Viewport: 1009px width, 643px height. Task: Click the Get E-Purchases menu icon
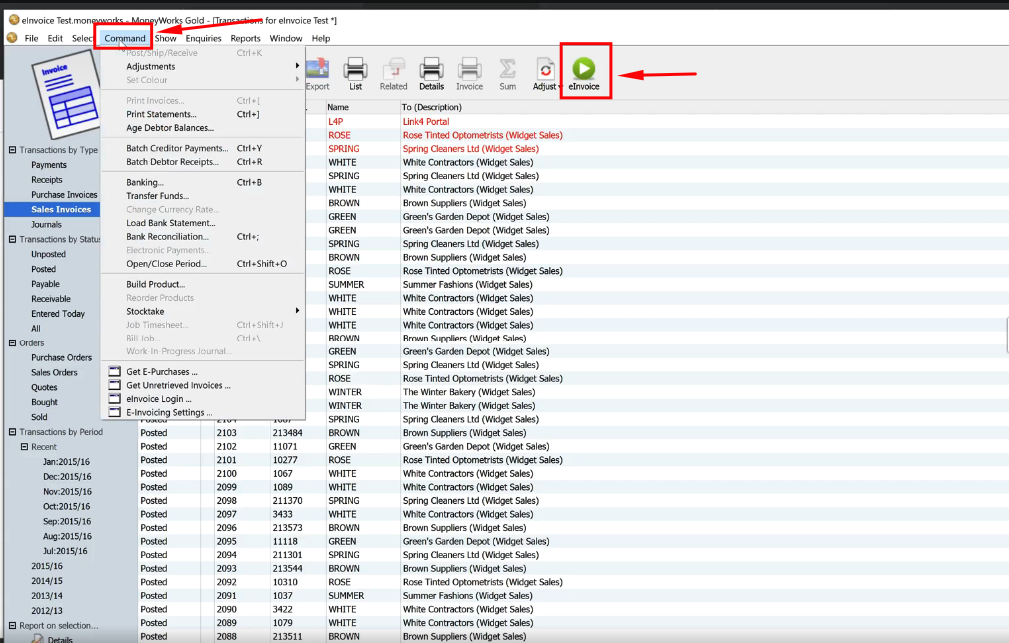coord(115,371)
